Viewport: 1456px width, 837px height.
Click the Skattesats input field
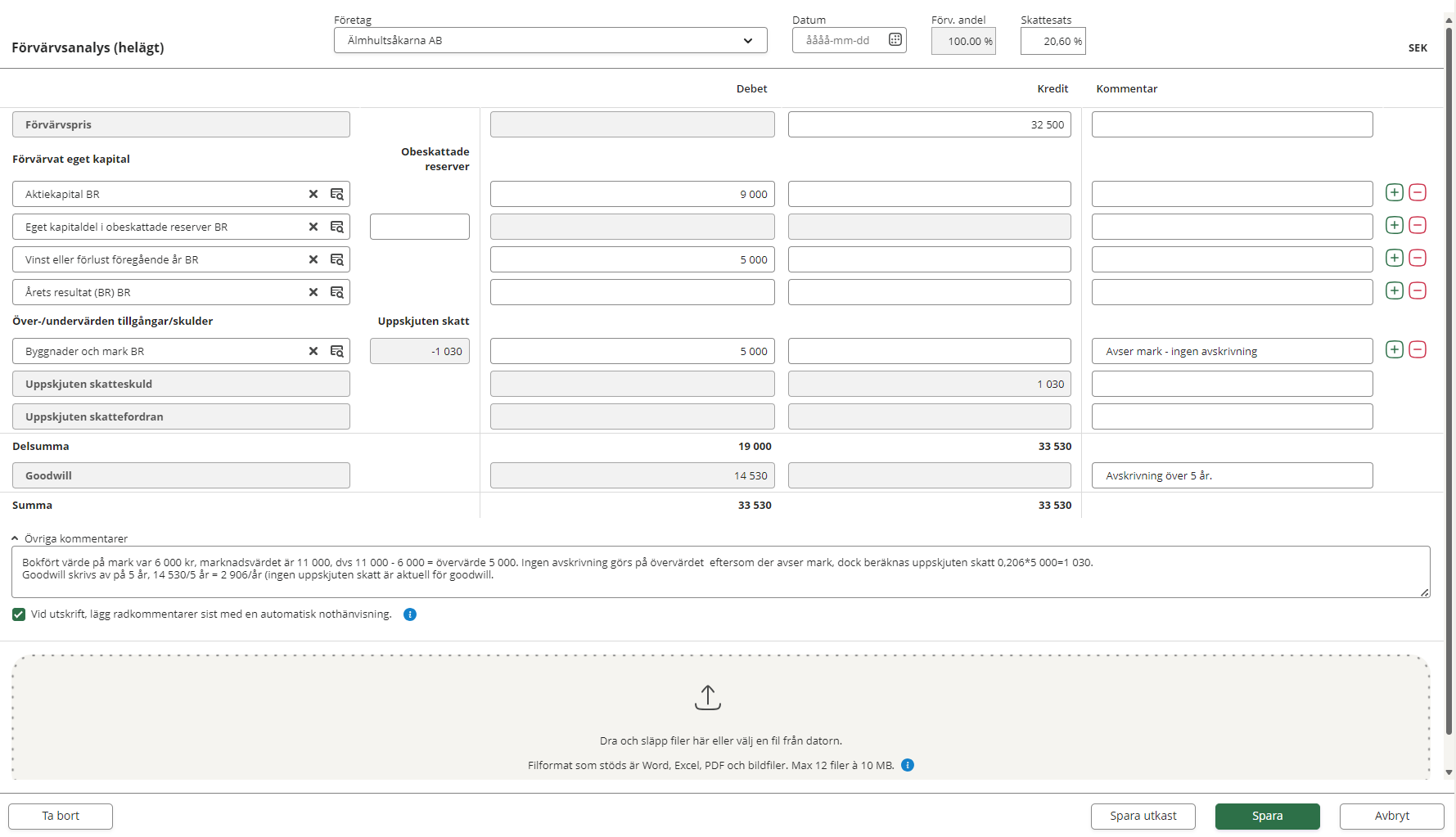pos(1052,41)
